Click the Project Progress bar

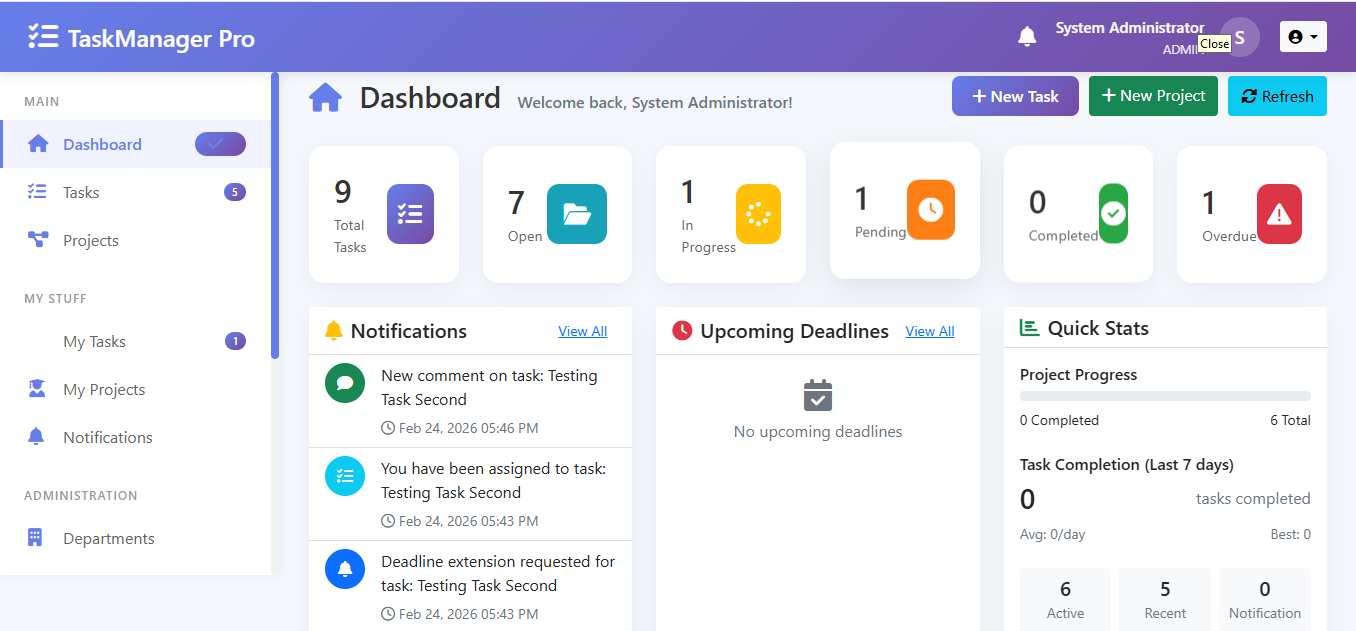1164,396
